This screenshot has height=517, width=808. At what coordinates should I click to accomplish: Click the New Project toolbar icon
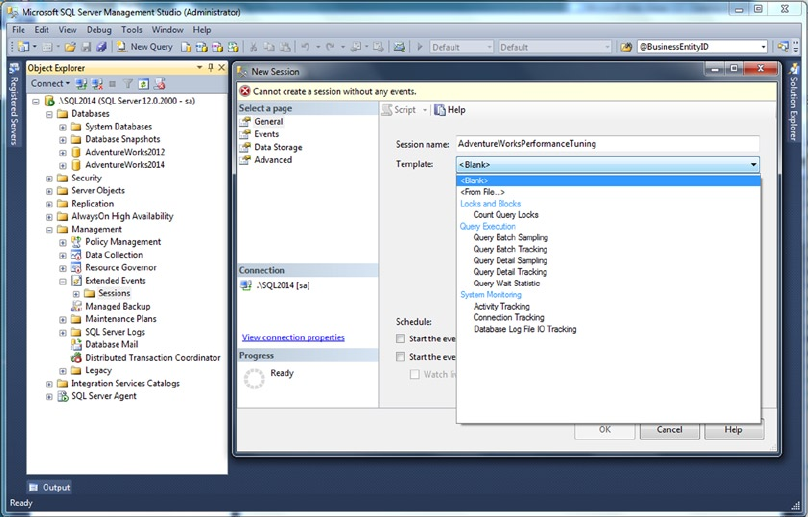(x=23, y=47)
